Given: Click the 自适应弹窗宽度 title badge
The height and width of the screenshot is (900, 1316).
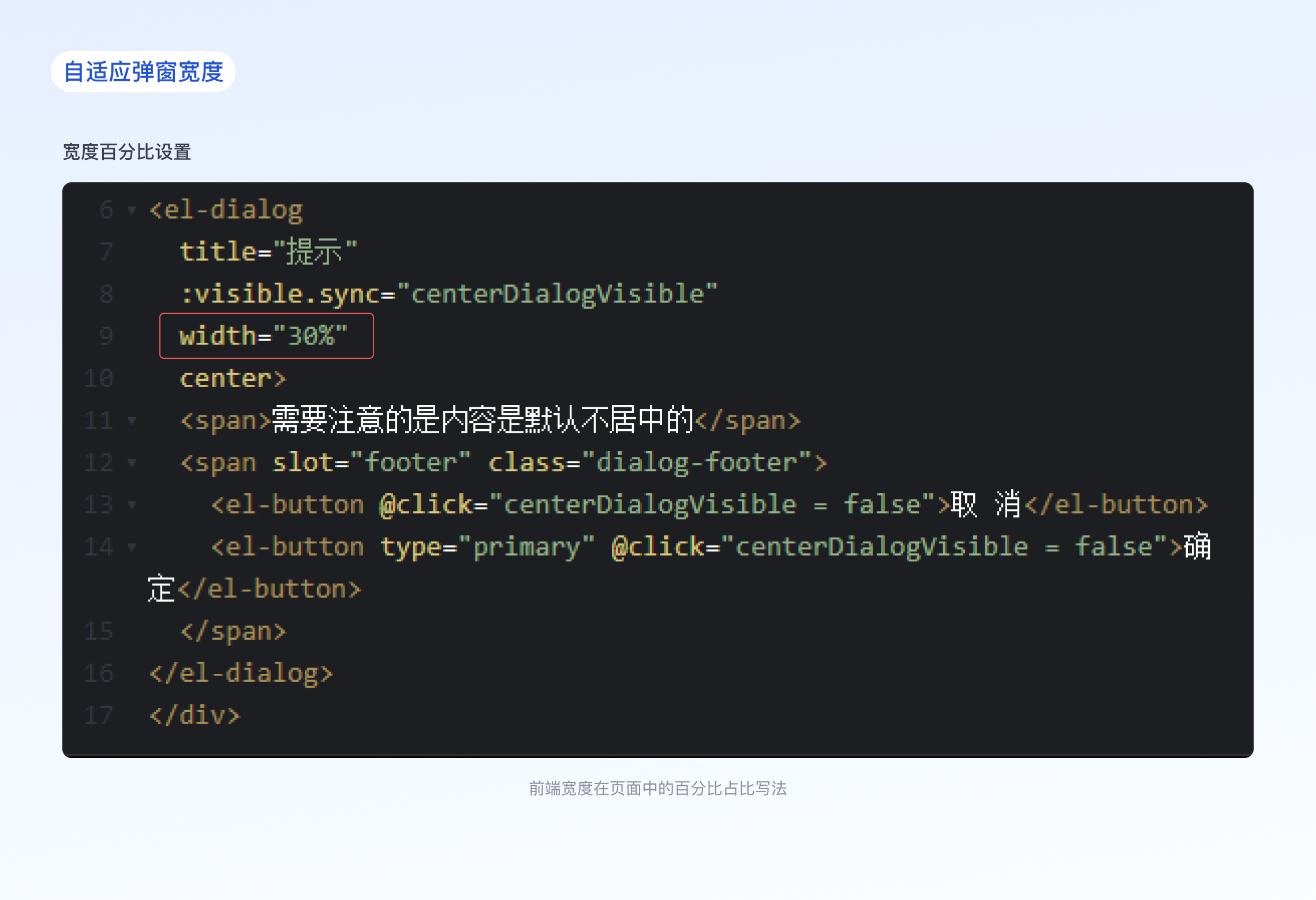Looking at the screenshot, I should pos(143,72).
